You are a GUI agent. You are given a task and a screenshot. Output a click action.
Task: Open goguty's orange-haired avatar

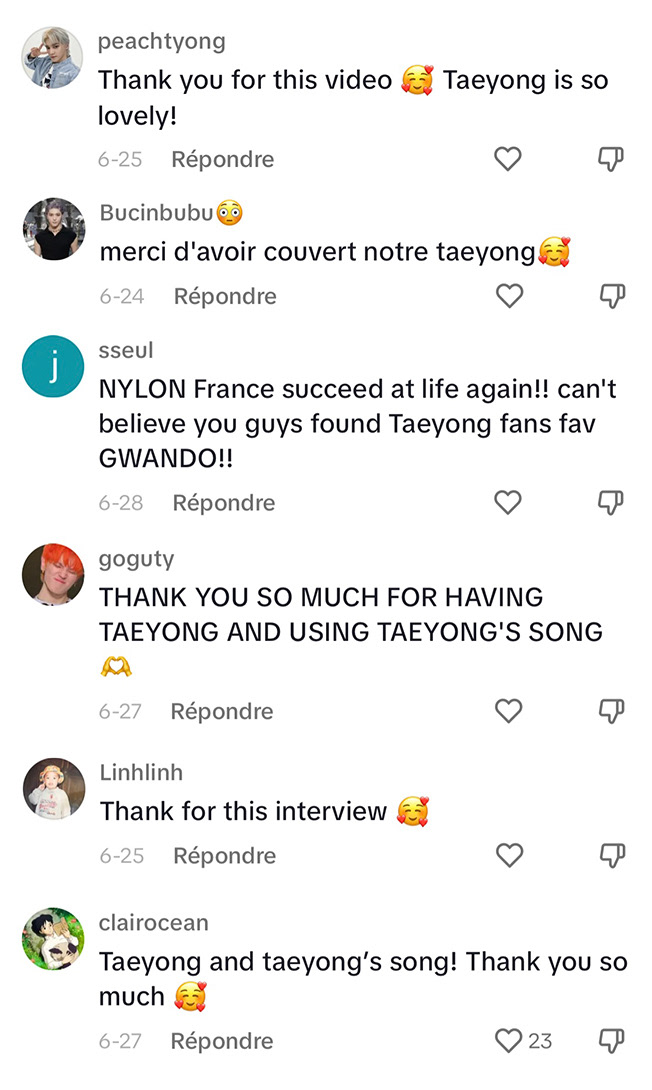[x=54, y=574]
